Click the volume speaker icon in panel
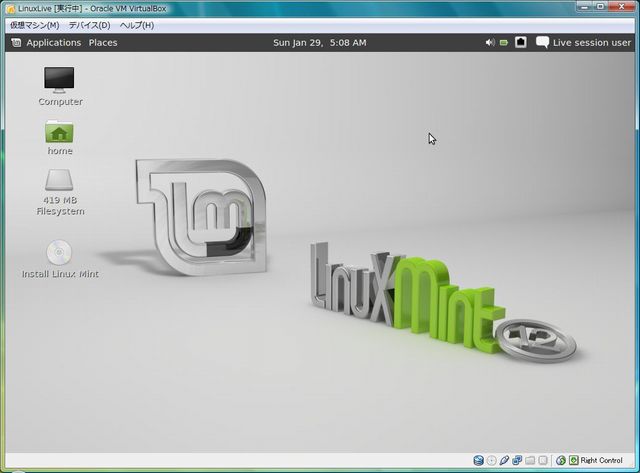This screenshot has width=640, height=473. coord(490,43)
